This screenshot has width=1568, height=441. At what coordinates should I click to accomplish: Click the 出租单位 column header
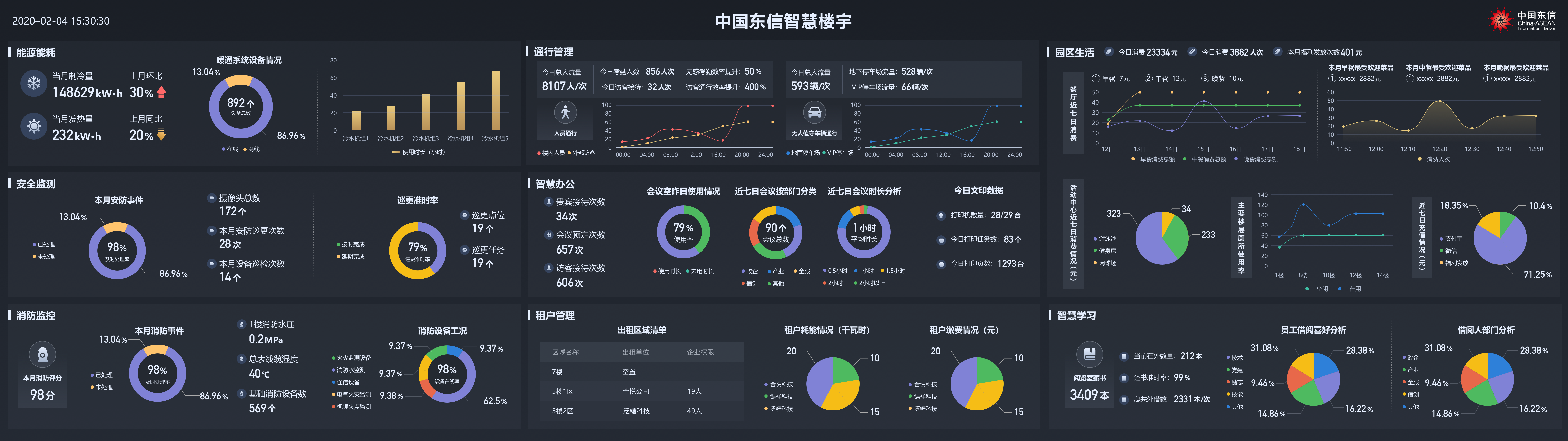(x=636, y=352)
